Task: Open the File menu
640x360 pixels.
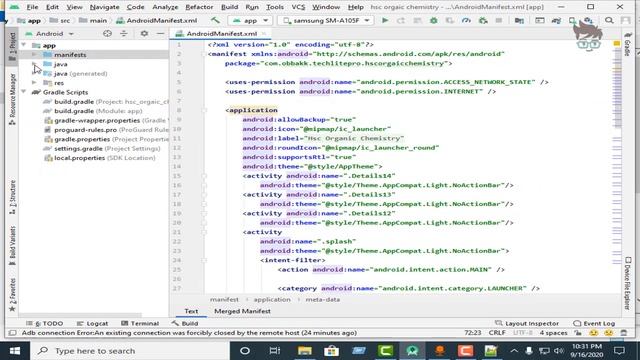Action: [32, 7]
